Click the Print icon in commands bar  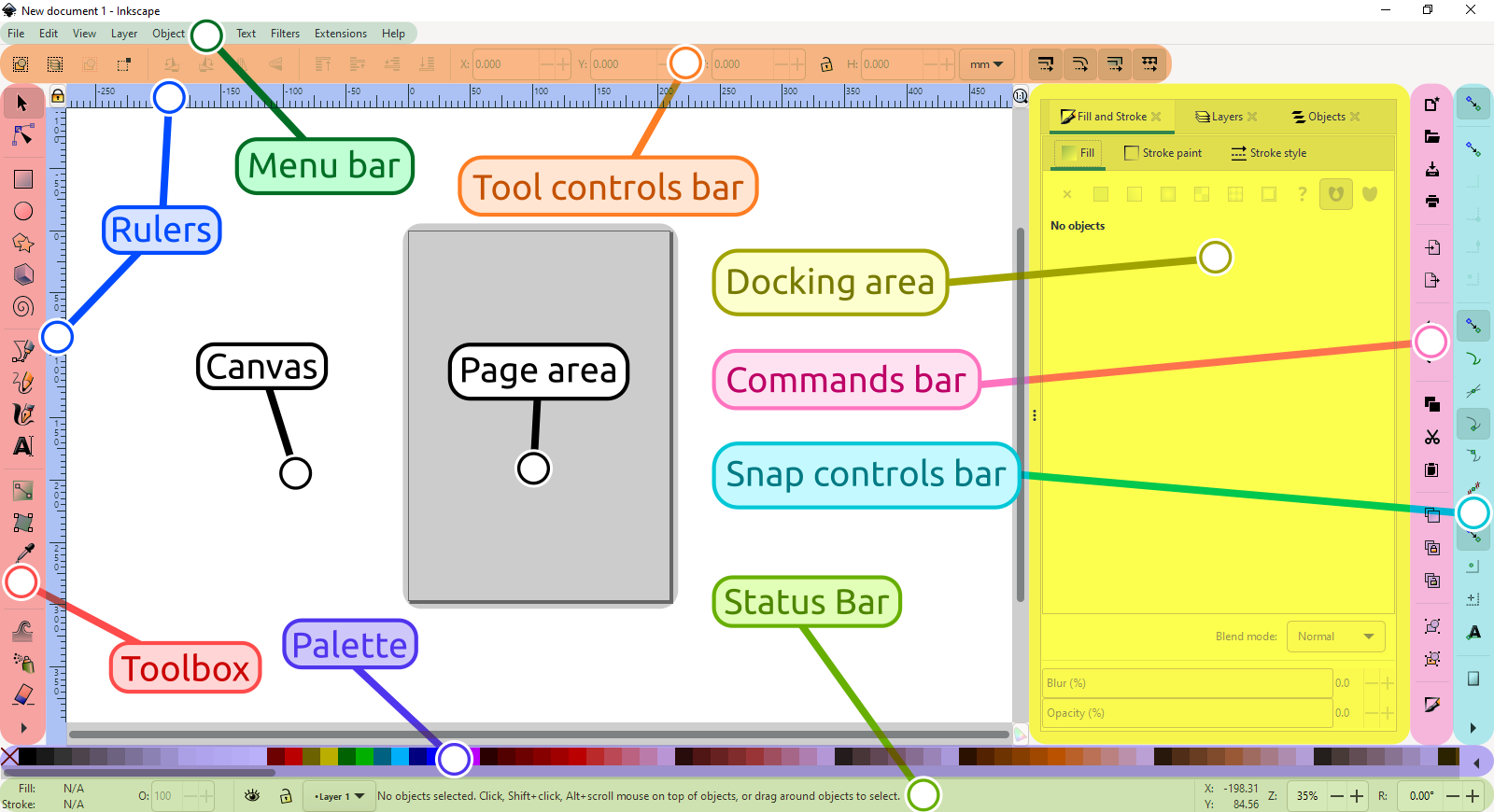[1431, 201]
